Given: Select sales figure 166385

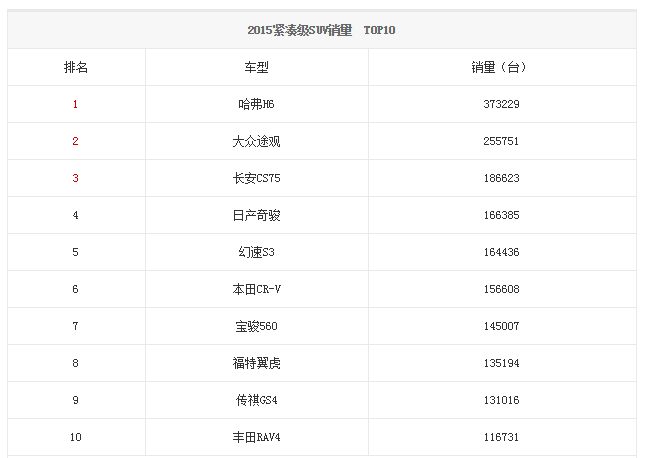Looking at the screenshot, I should pyautogui.click(x=501, y=215).
